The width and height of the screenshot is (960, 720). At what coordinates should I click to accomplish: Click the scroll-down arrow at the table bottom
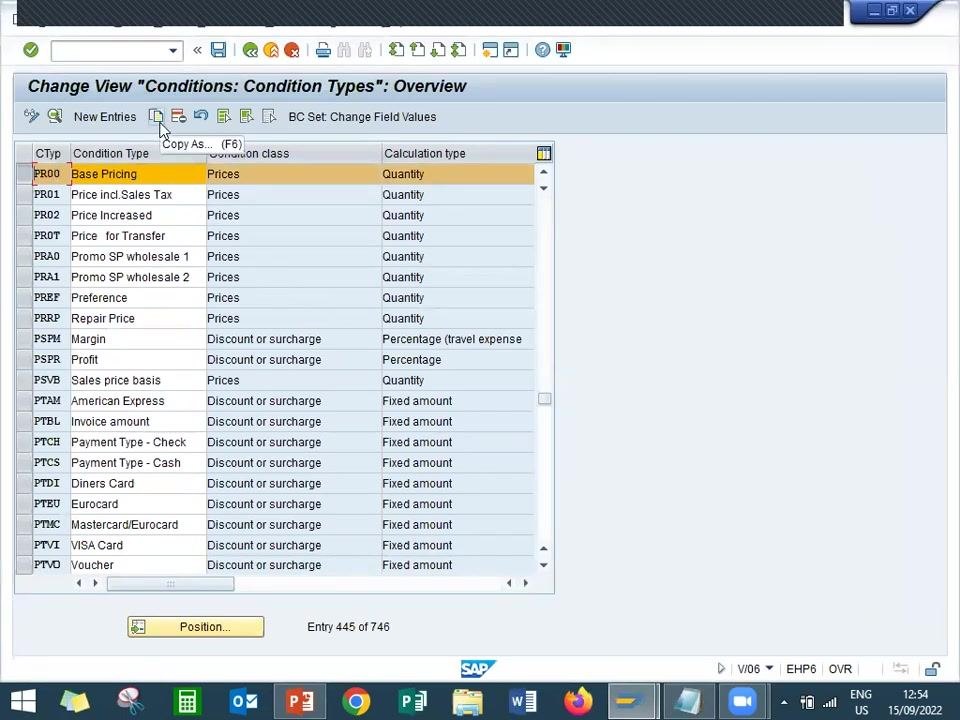[544, 565]
